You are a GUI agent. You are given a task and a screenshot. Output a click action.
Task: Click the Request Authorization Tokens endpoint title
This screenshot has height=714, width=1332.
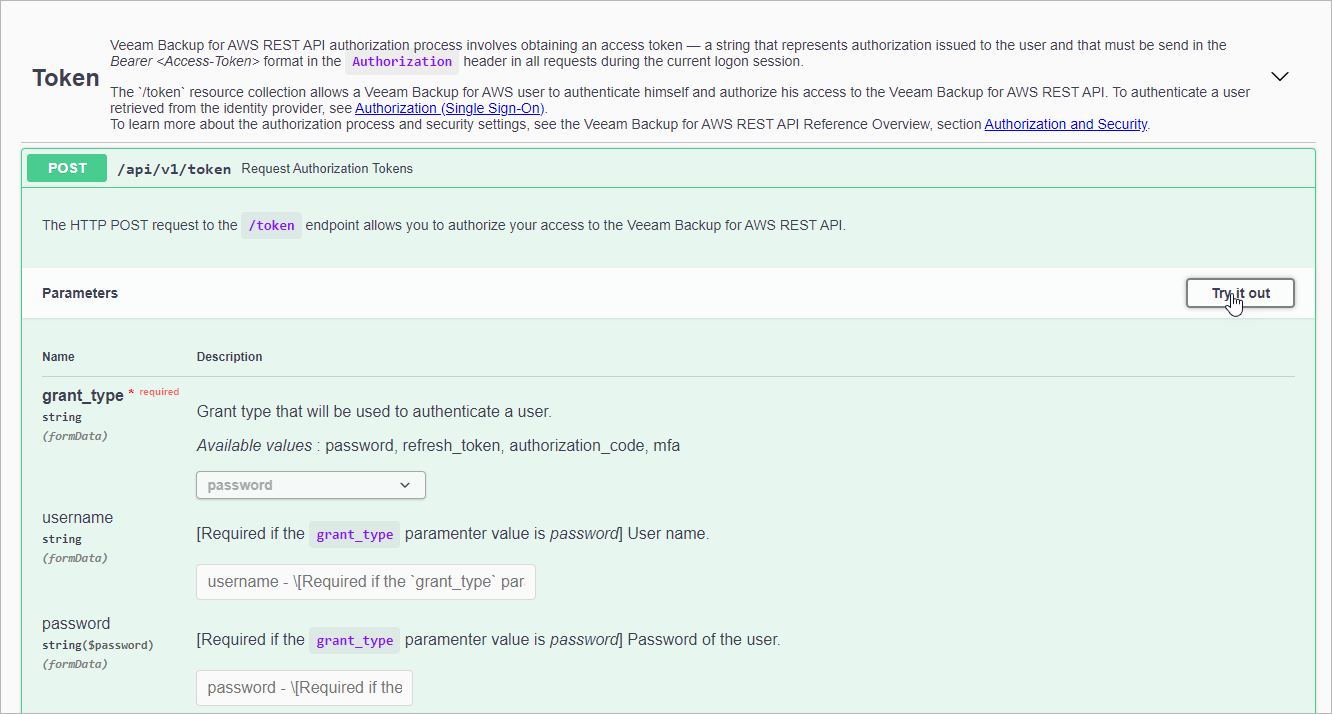click(x=326, y=168)
